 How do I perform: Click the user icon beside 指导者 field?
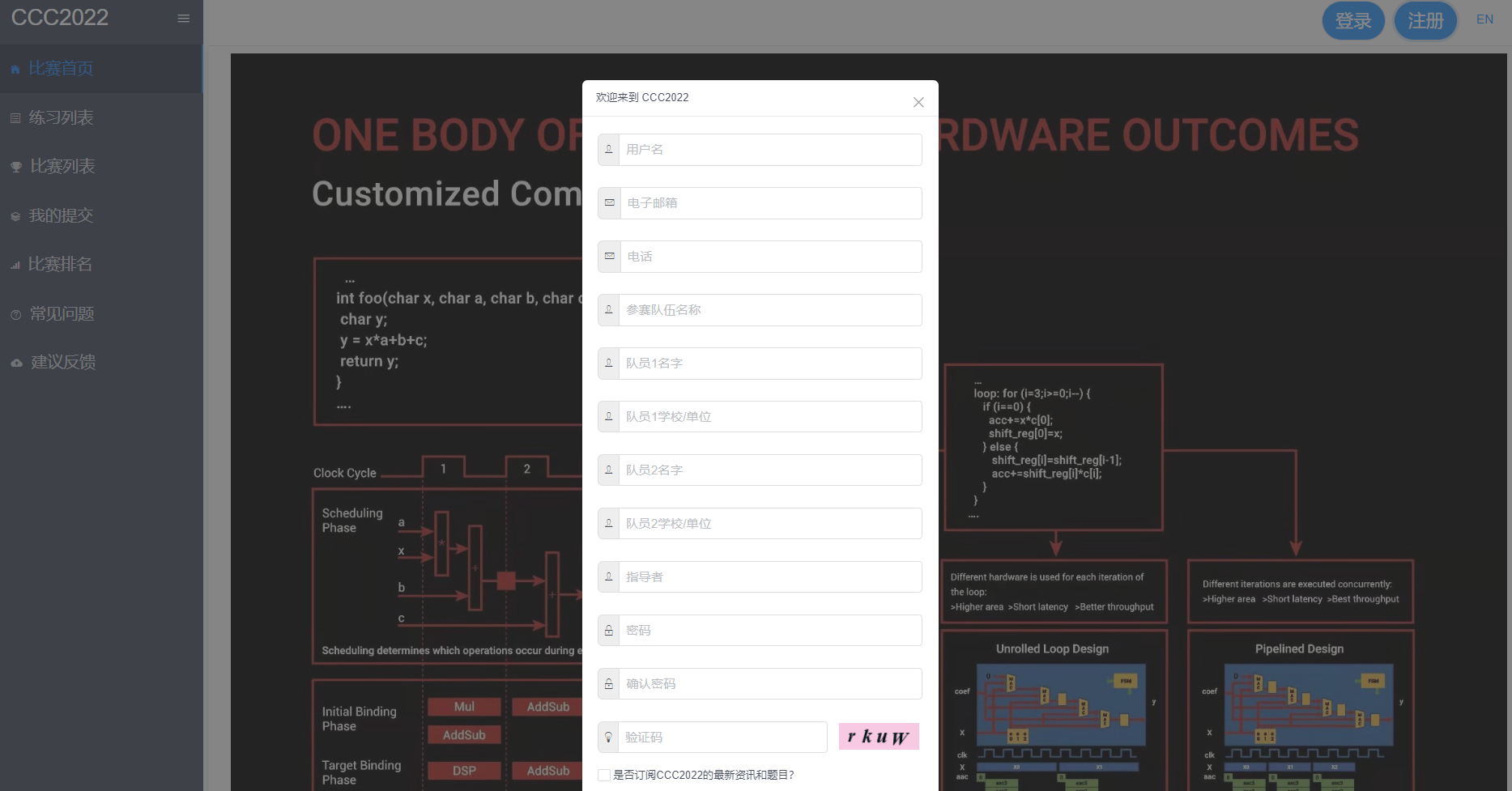(x=609, y=577)
